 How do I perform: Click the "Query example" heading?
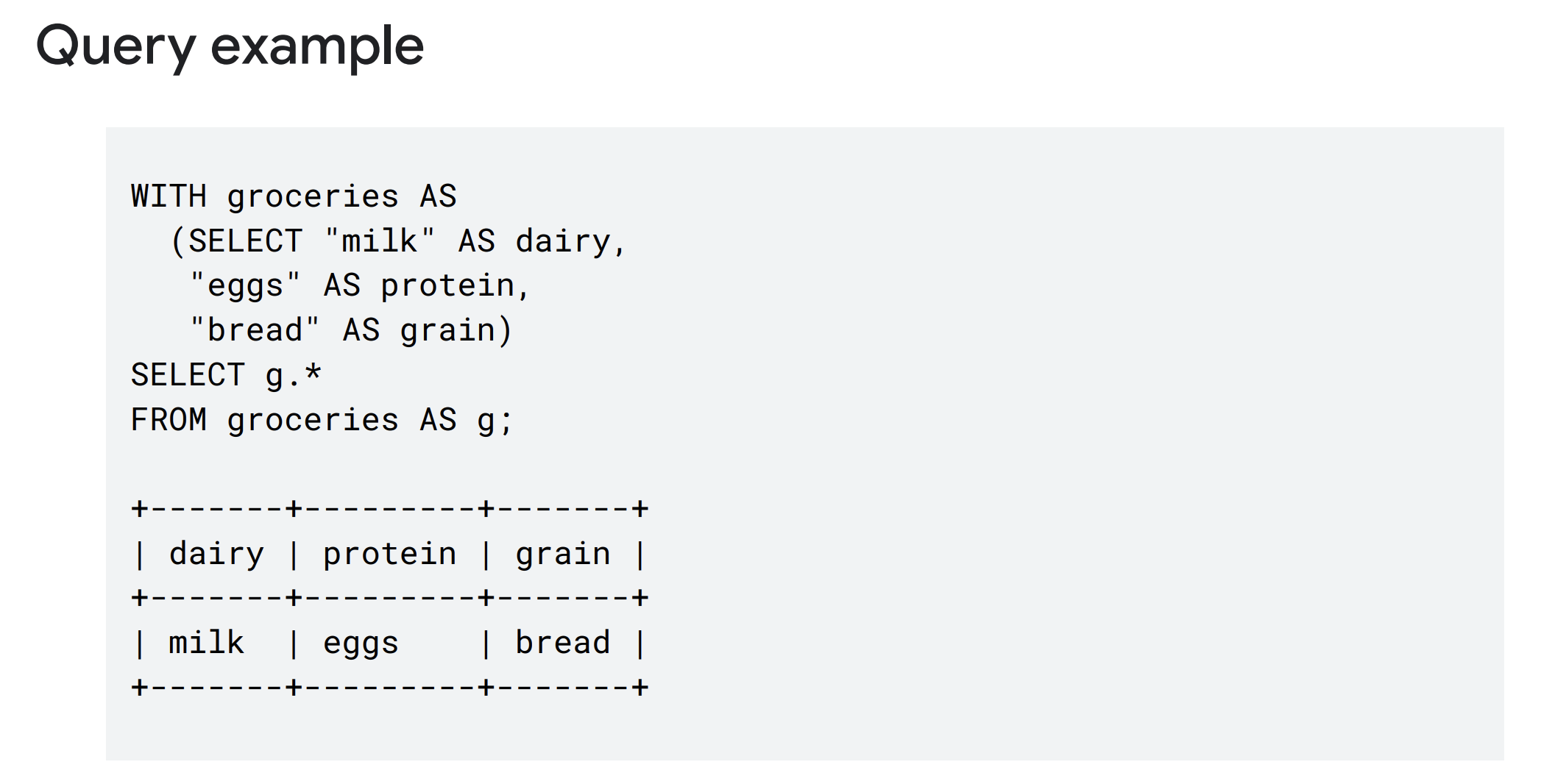point(230,46)
